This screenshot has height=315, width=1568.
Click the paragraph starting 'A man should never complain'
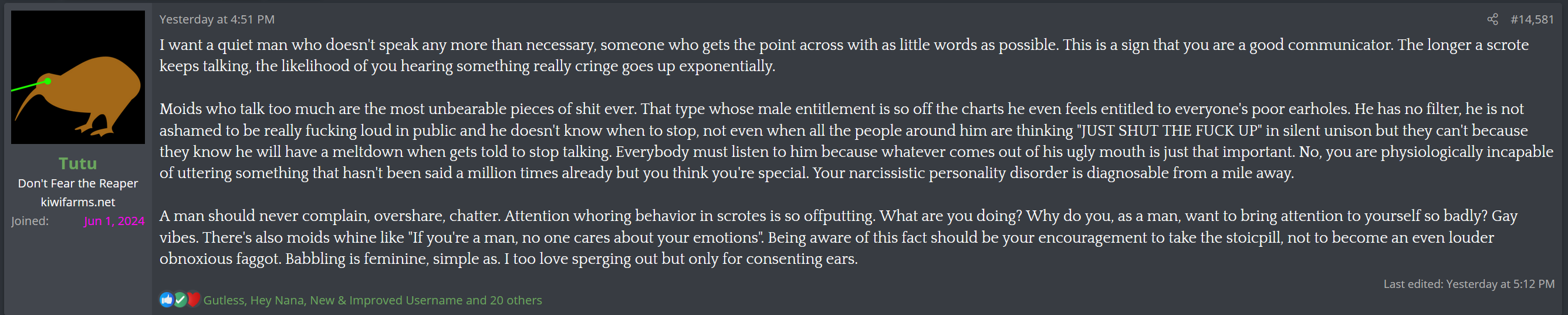(837, 237)
